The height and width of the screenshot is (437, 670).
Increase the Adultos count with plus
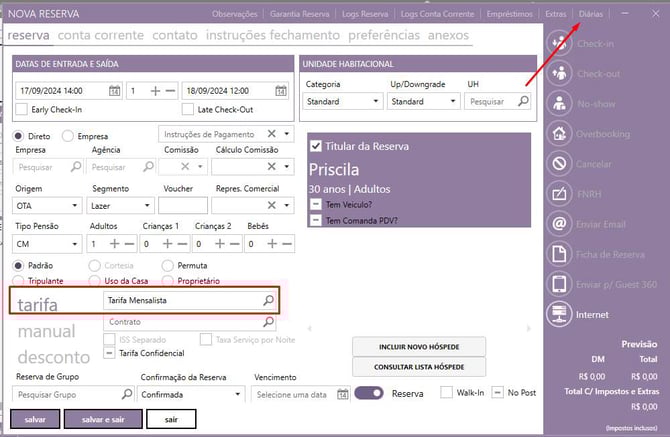click(115, 244)
